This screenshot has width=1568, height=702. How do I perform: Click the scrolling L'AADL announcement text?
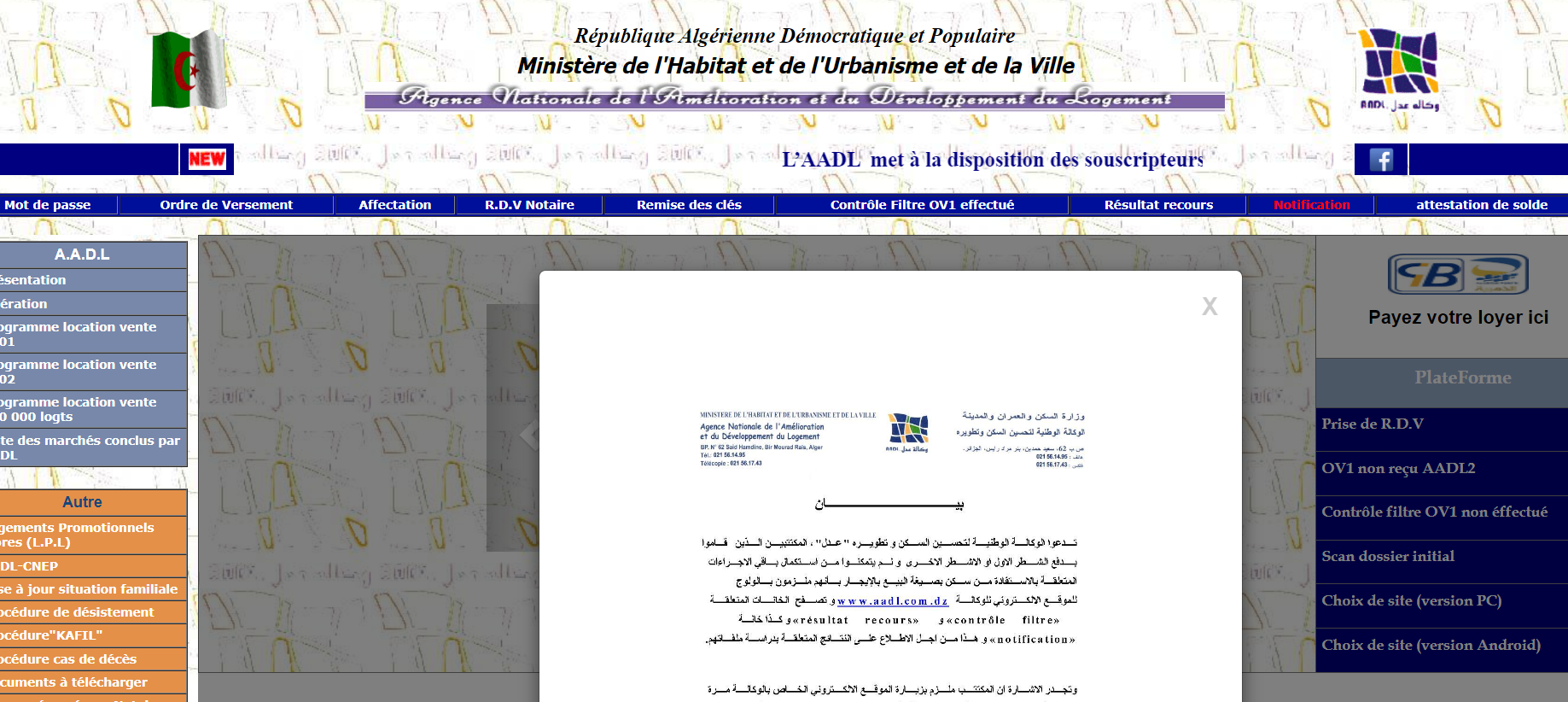click(992, 160)
